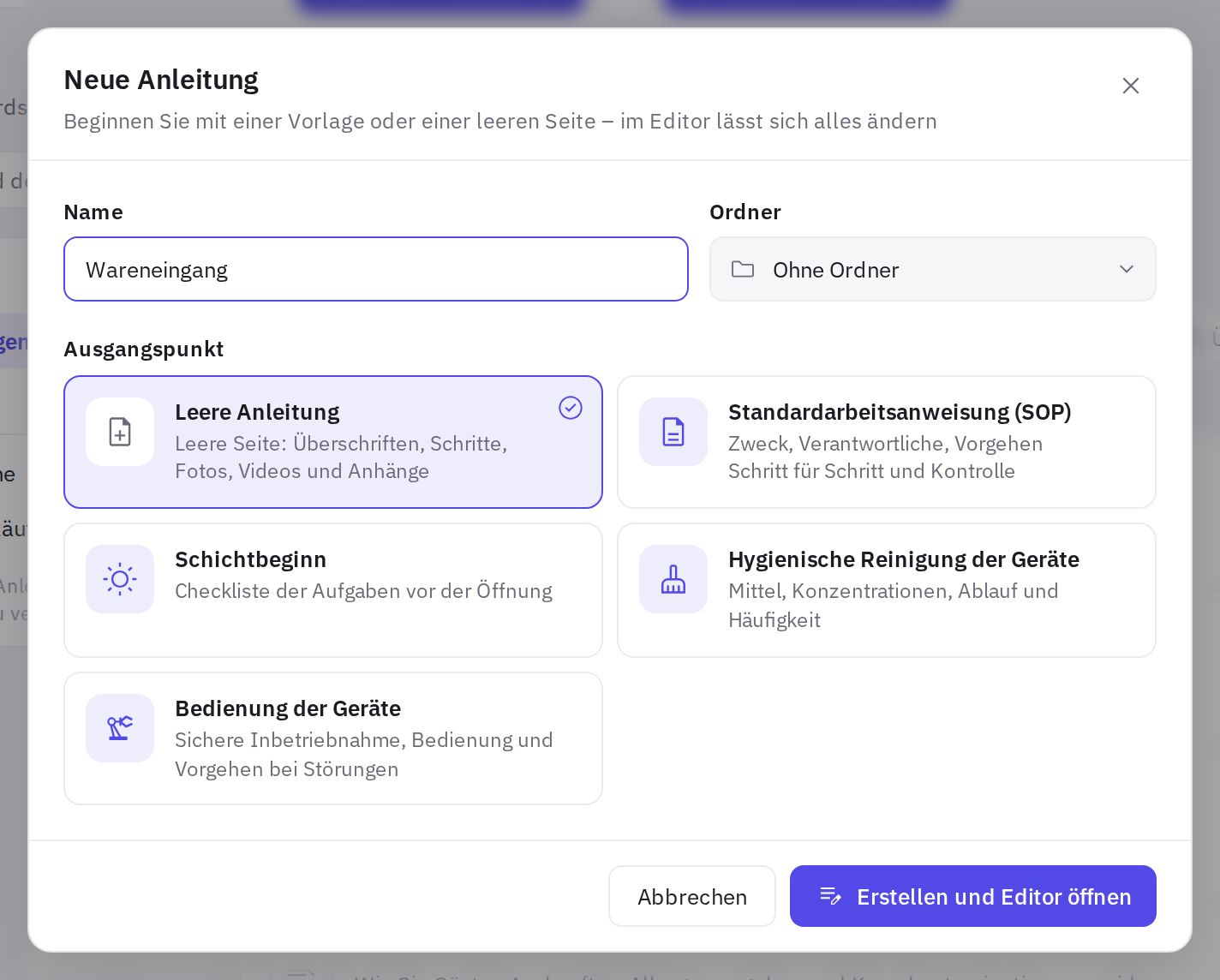Click the Abbrechen button
This screenshot has width=1220, height=980.
pyautogui.click(x=692, y=896)
